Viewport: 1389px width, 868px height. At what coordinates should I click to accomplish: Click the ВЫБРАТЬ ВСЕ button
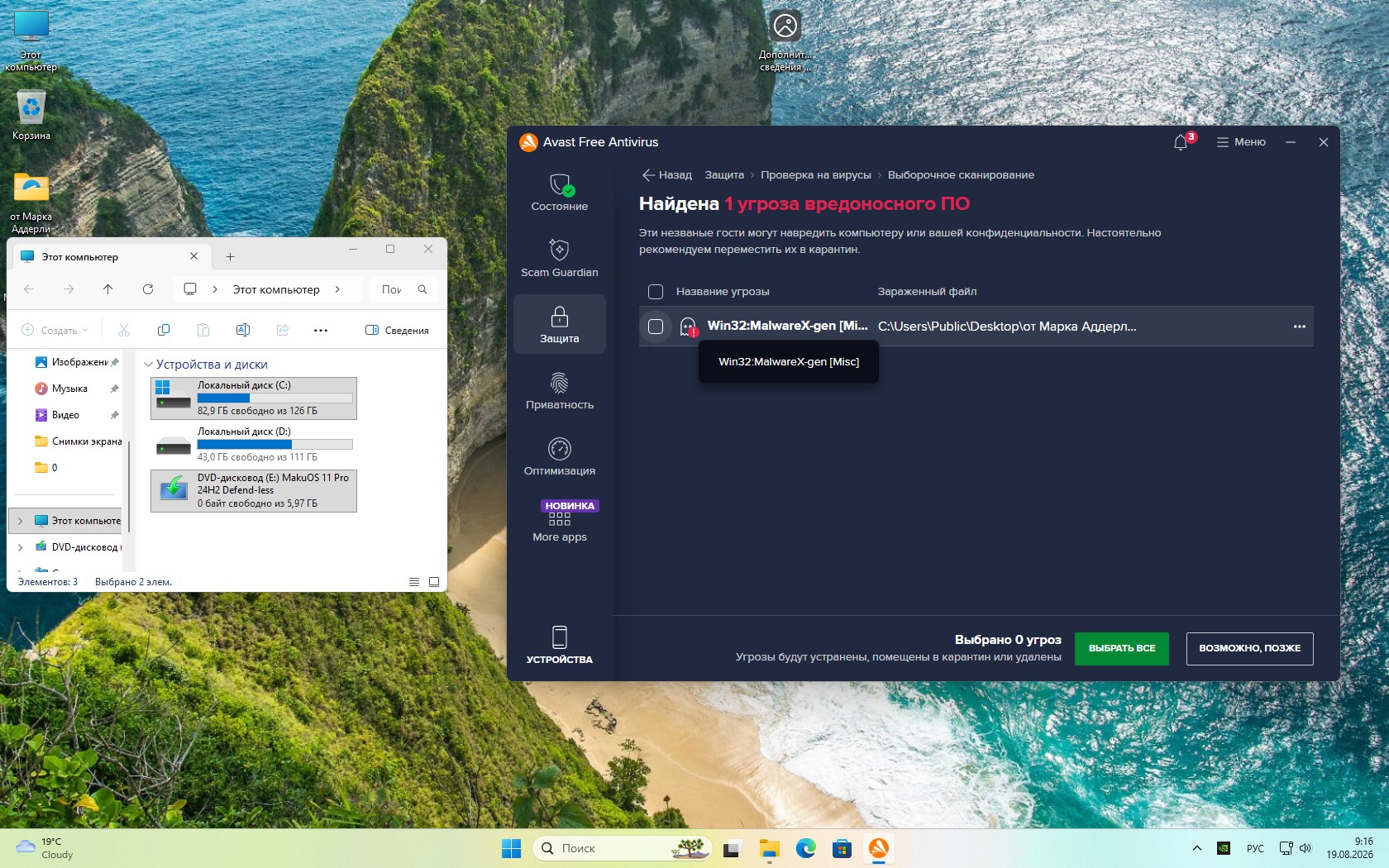1122,648
